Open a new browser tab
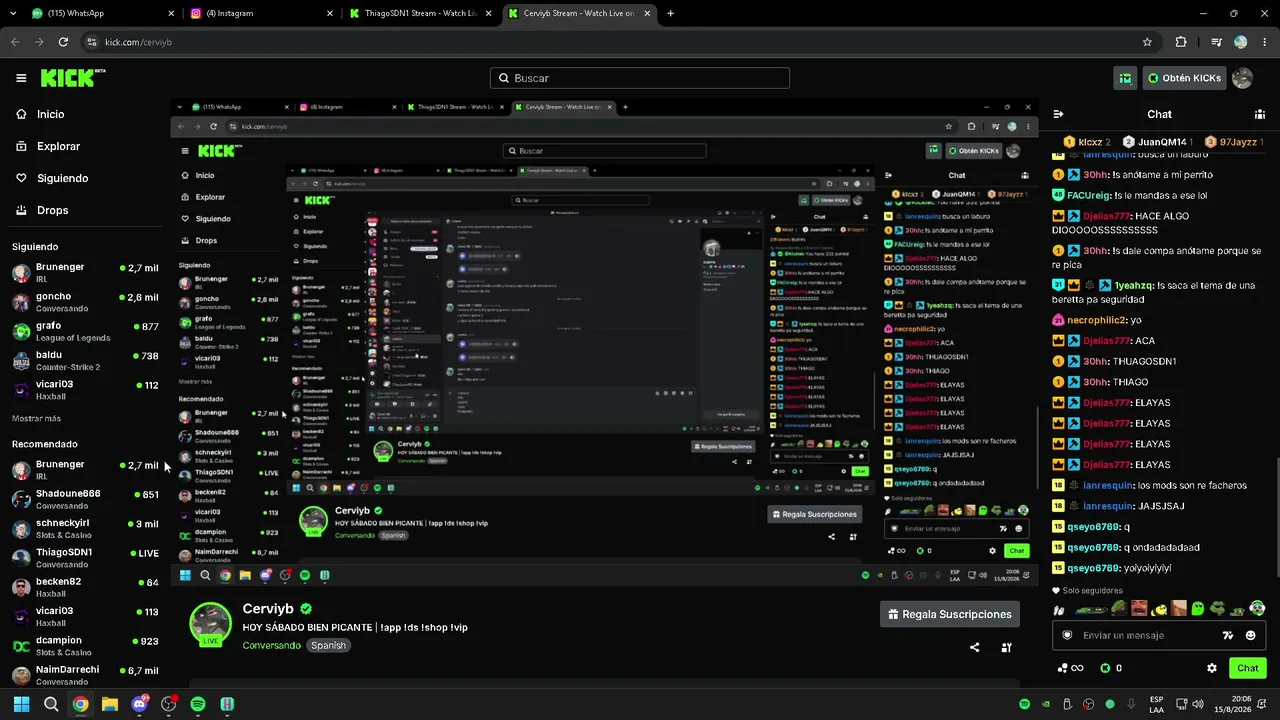Viewport: 1280px width, 720px height. (670, 13)
